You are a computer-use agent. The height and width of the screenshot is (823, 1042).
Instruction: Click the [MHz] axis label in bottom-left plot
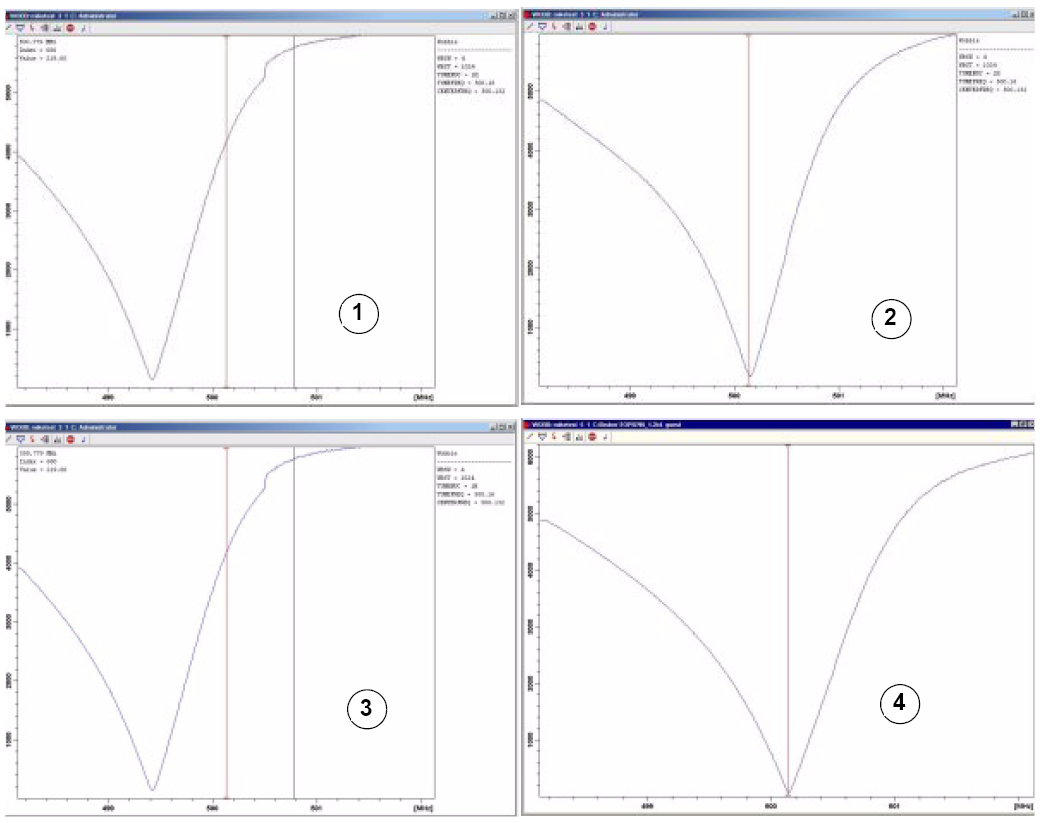click(x=423, y=808)
